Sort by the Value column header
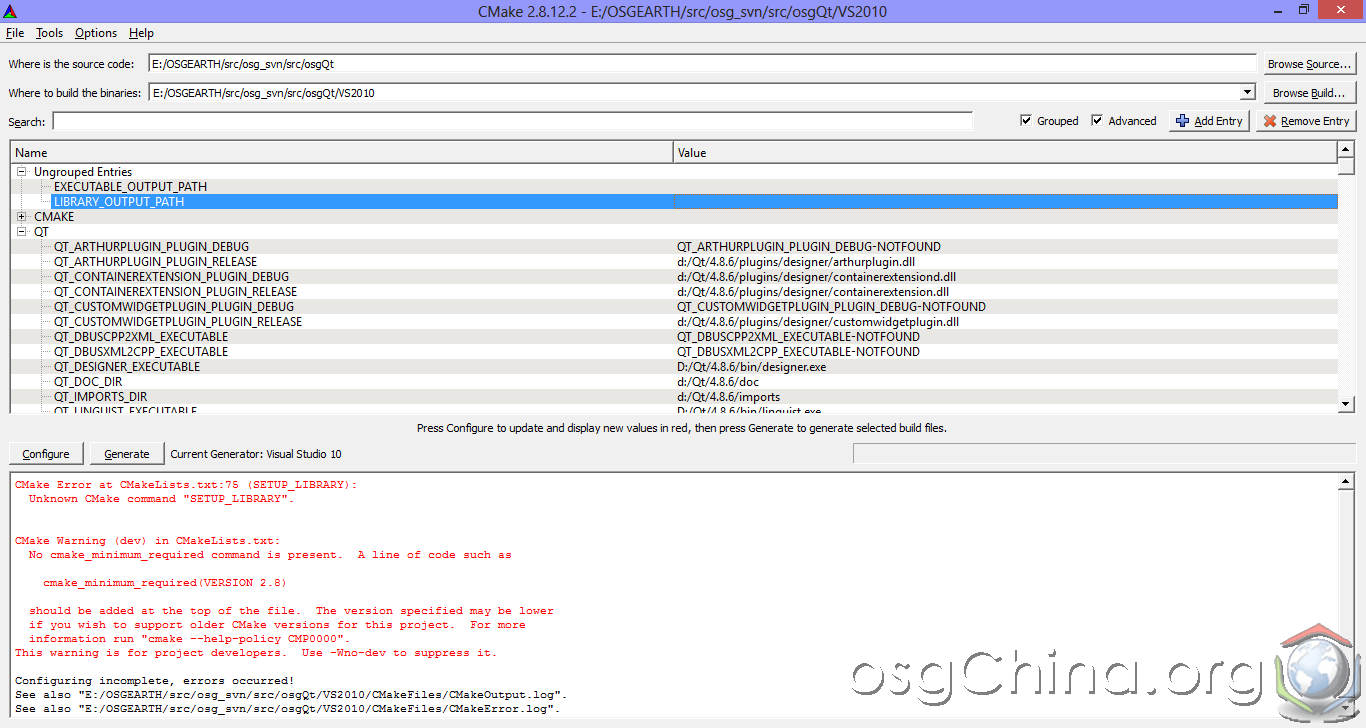 click(1005, 153)
